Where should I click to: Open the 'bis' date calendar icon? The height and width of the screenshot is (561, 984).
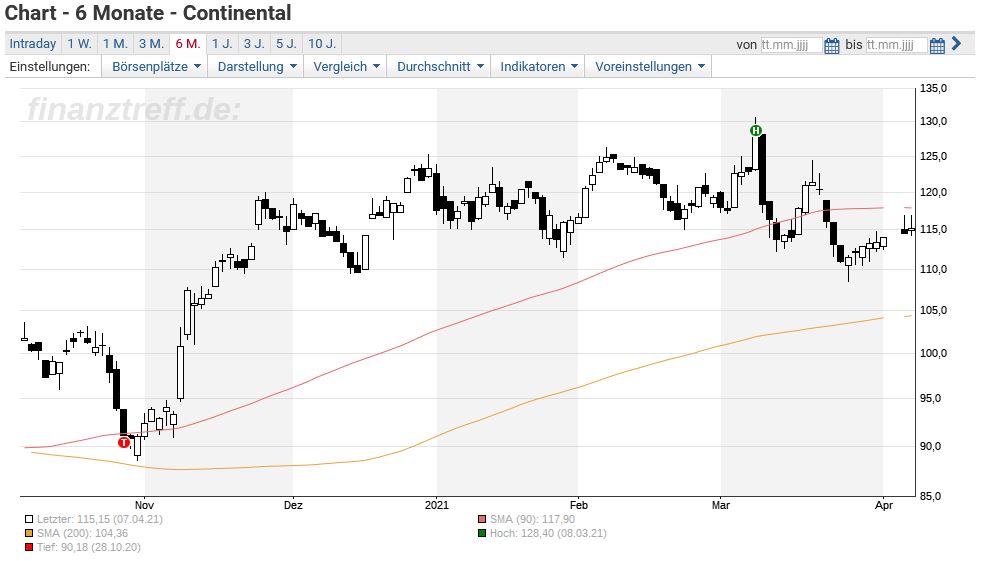tap(937, 45)
